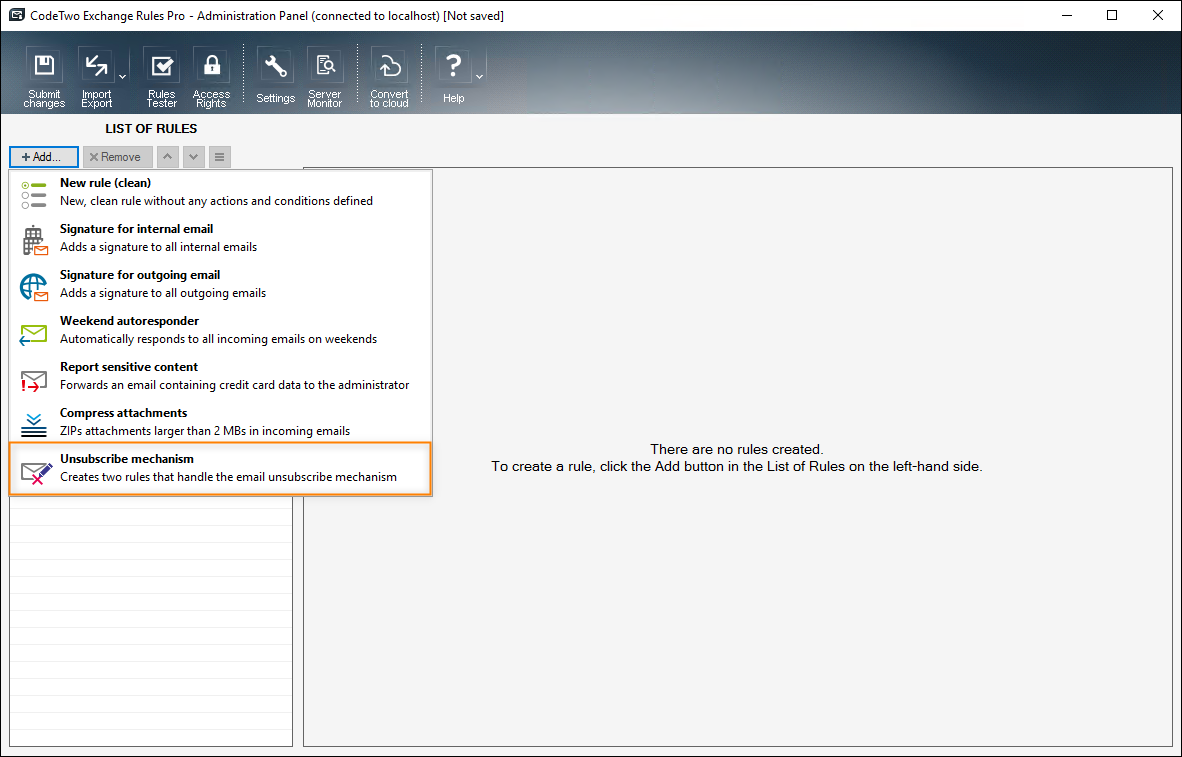Click the Report sensitive content envelope icon
This screenshot has width=1182, height=757.
[x=34, y=380]
